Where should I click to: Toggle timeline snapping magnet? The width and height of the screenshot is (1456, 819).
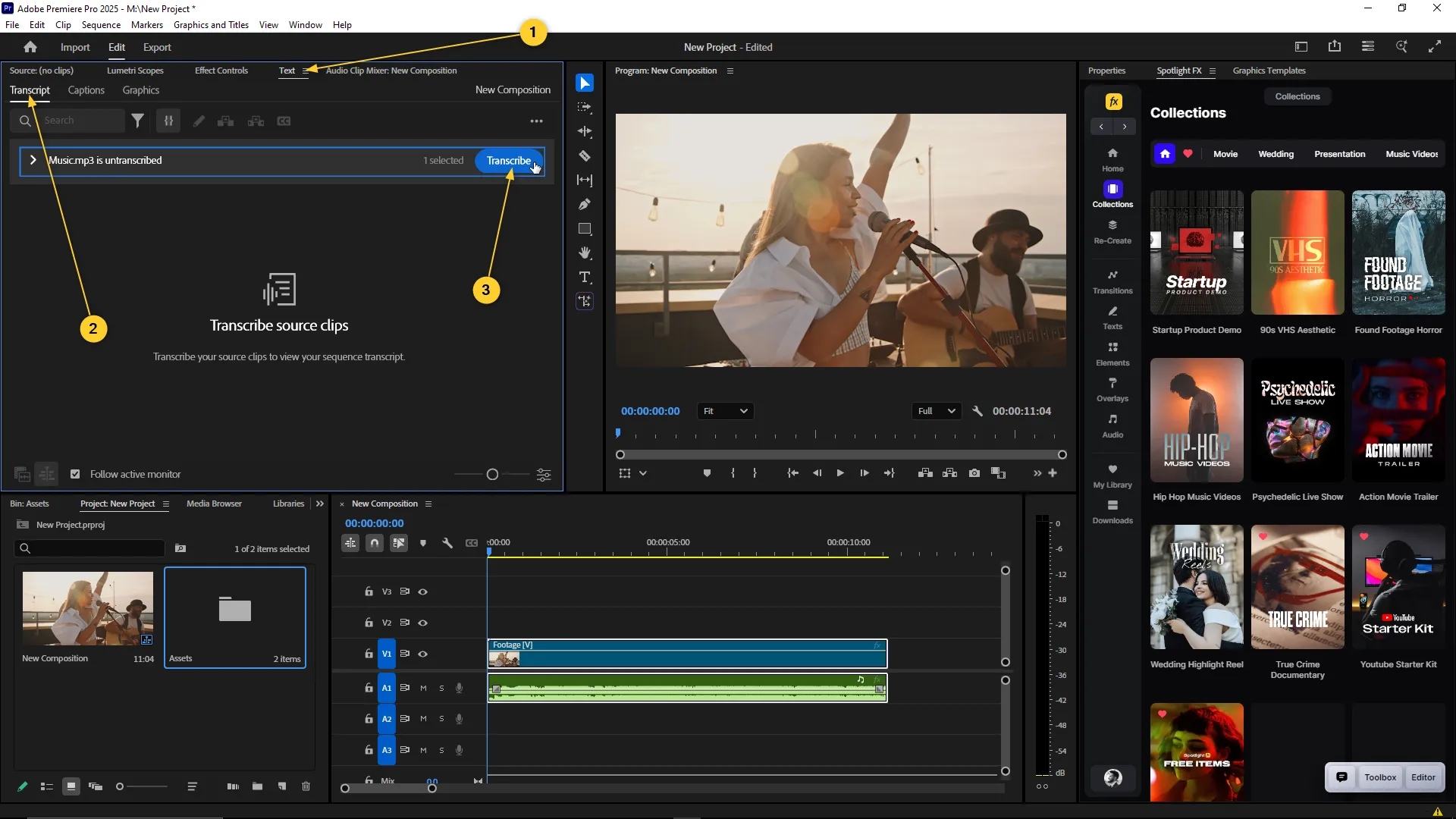pos(375,543)
